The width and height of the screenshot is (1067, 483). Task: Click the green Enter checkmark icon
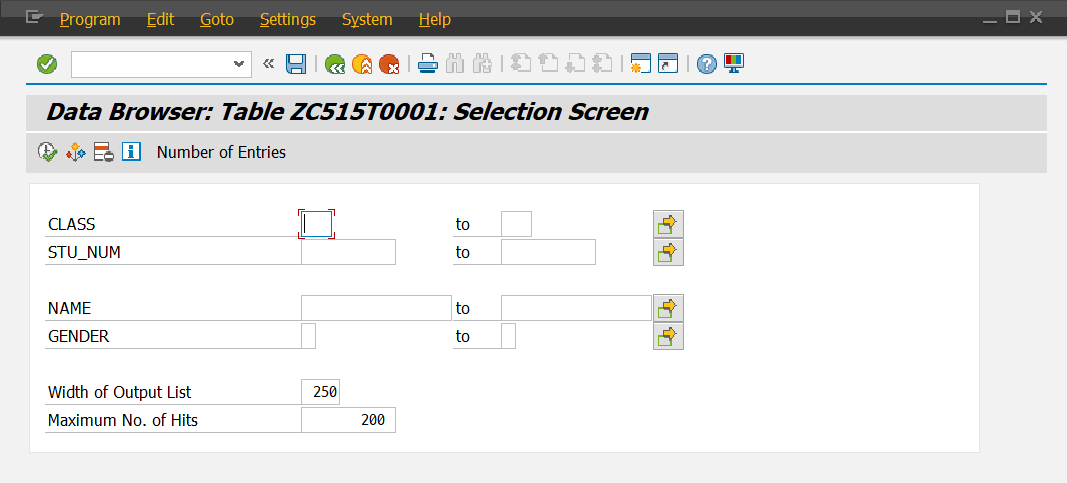pos(47,64)
